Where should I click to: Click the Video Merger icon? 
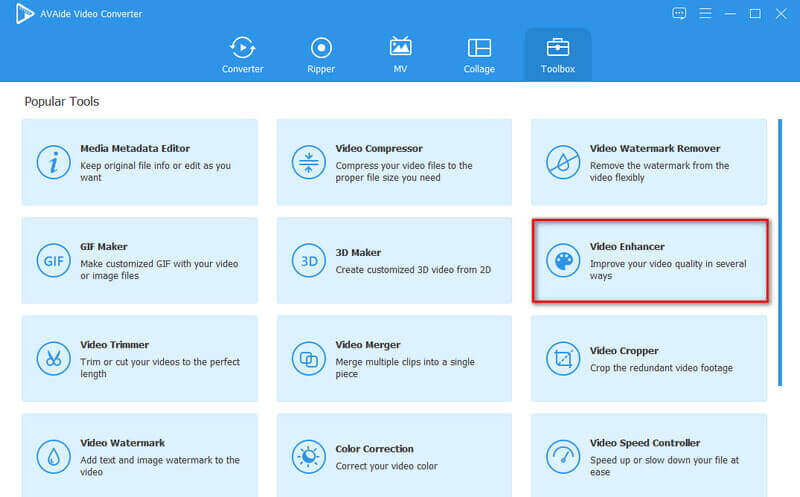click(309, 359)
